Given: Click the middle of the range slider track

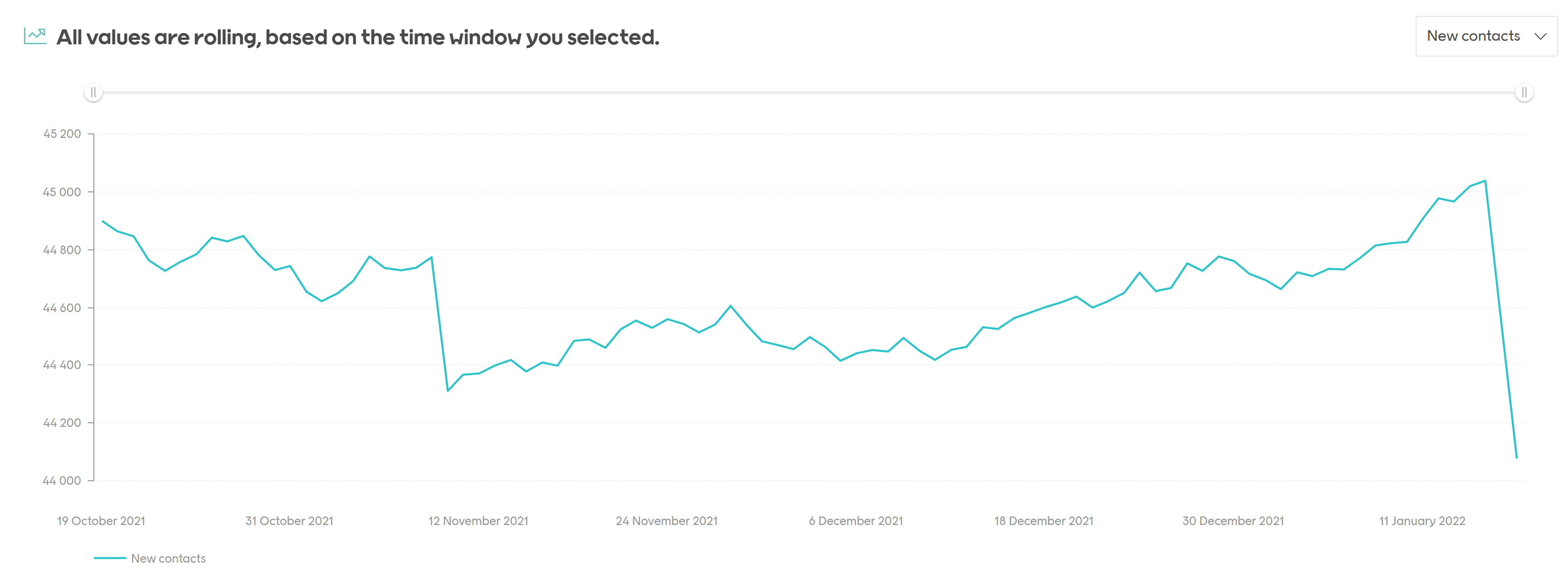Looking at the screenshot, I should [808, 93].
